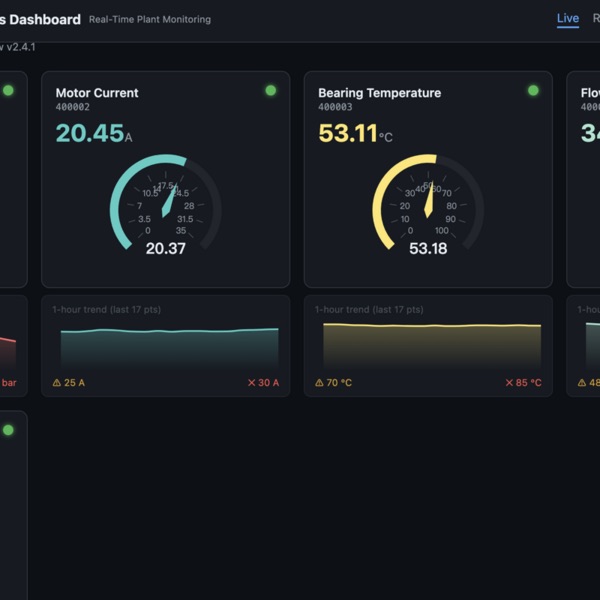600x600 pixels.
Task: Click the Bearing Temperature trend caption text
Action: point(369,310)
